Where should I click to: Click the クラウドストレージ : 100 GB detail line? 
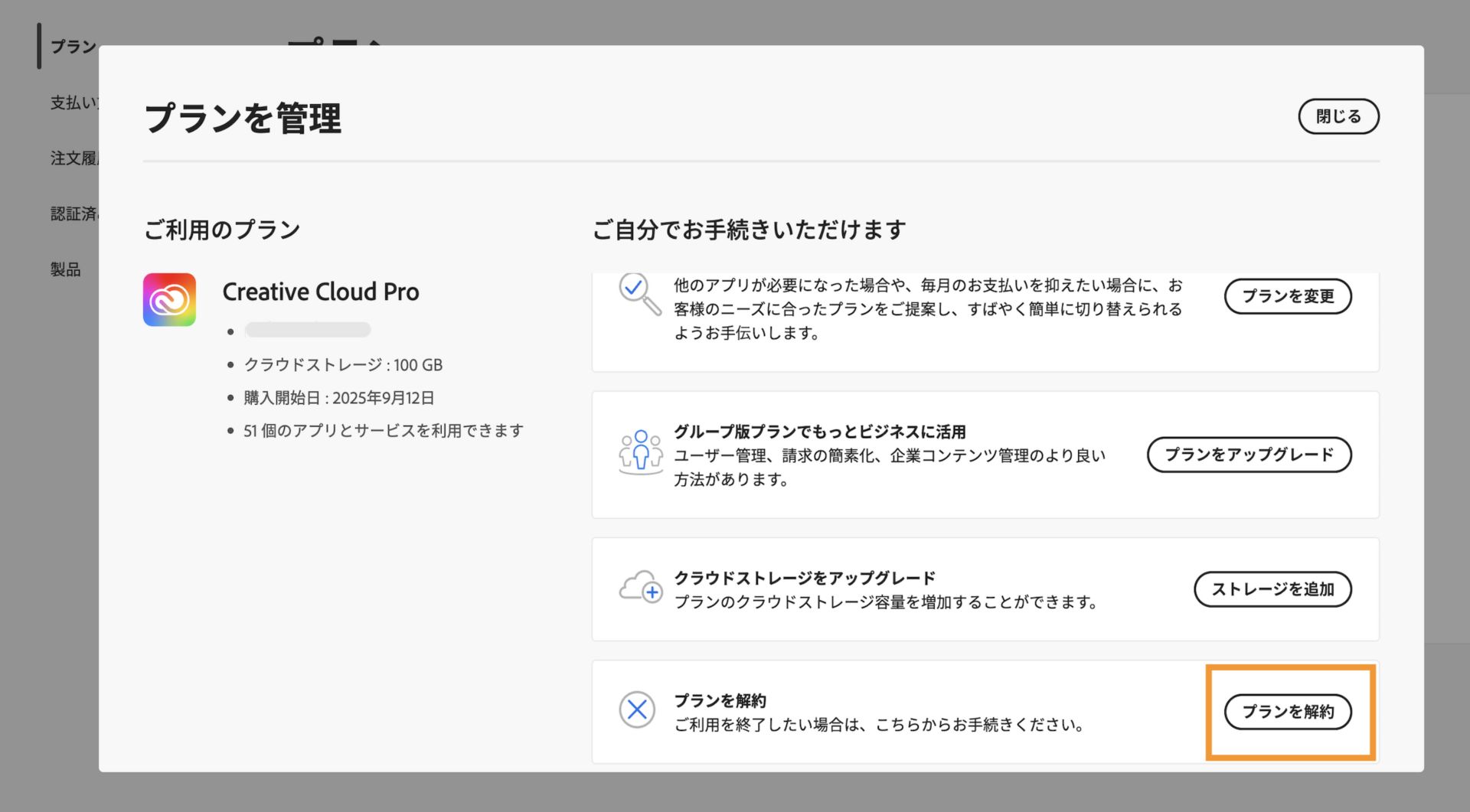tap(343, 365)
